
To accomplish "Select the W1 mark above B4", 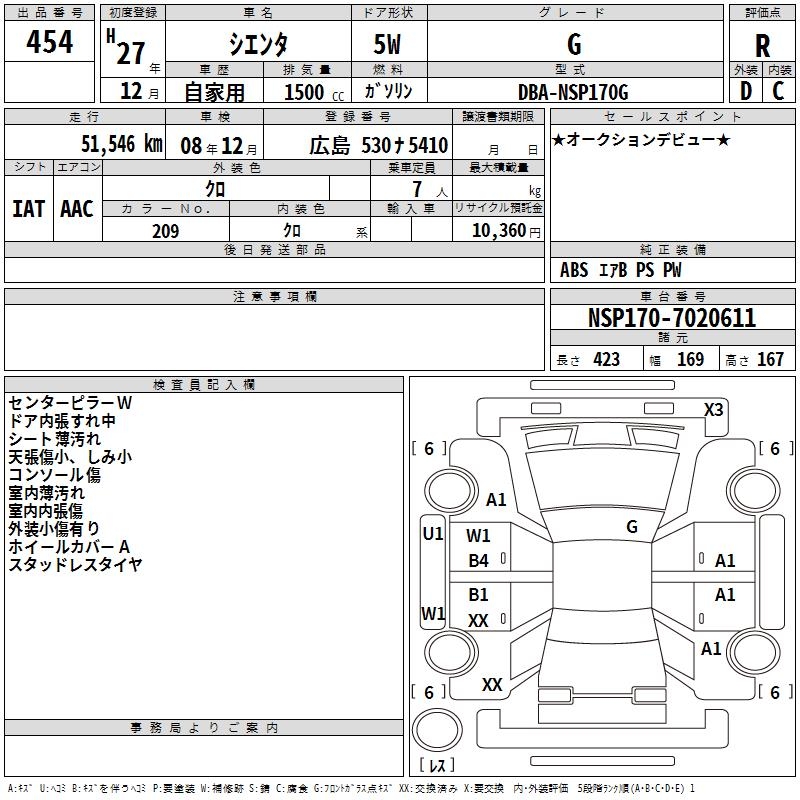I will (x=478, y=536).
